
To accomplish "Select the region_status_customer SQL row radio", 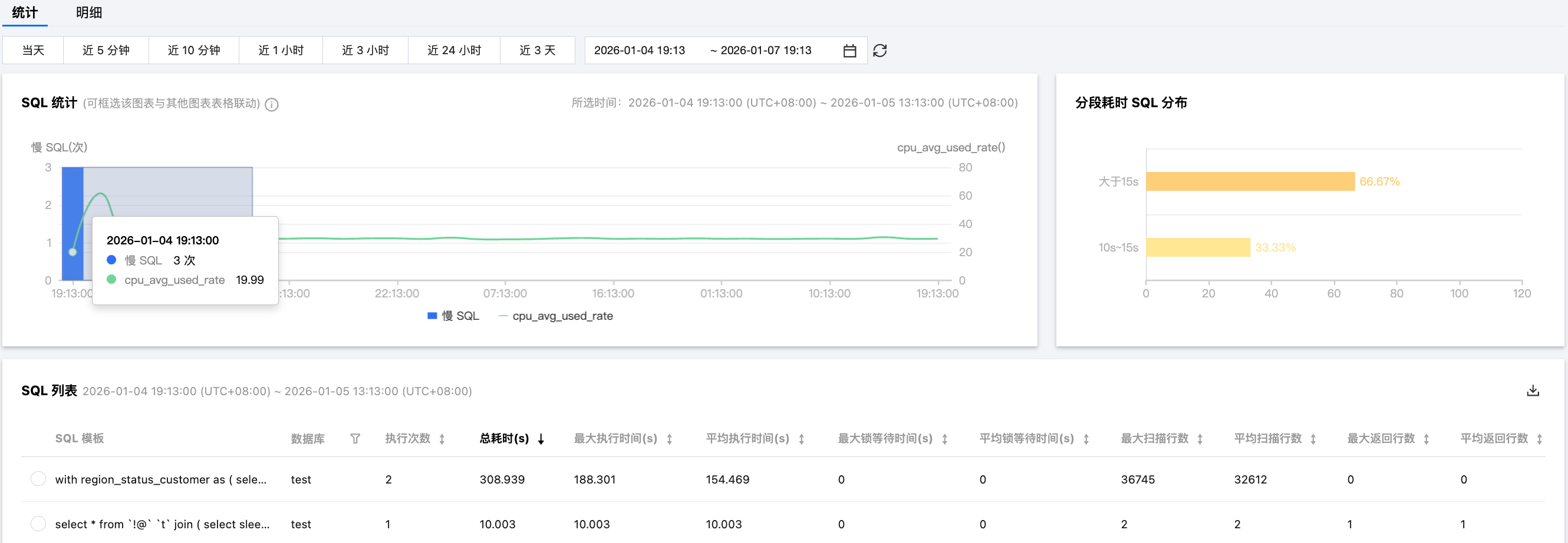I will 38,479.
